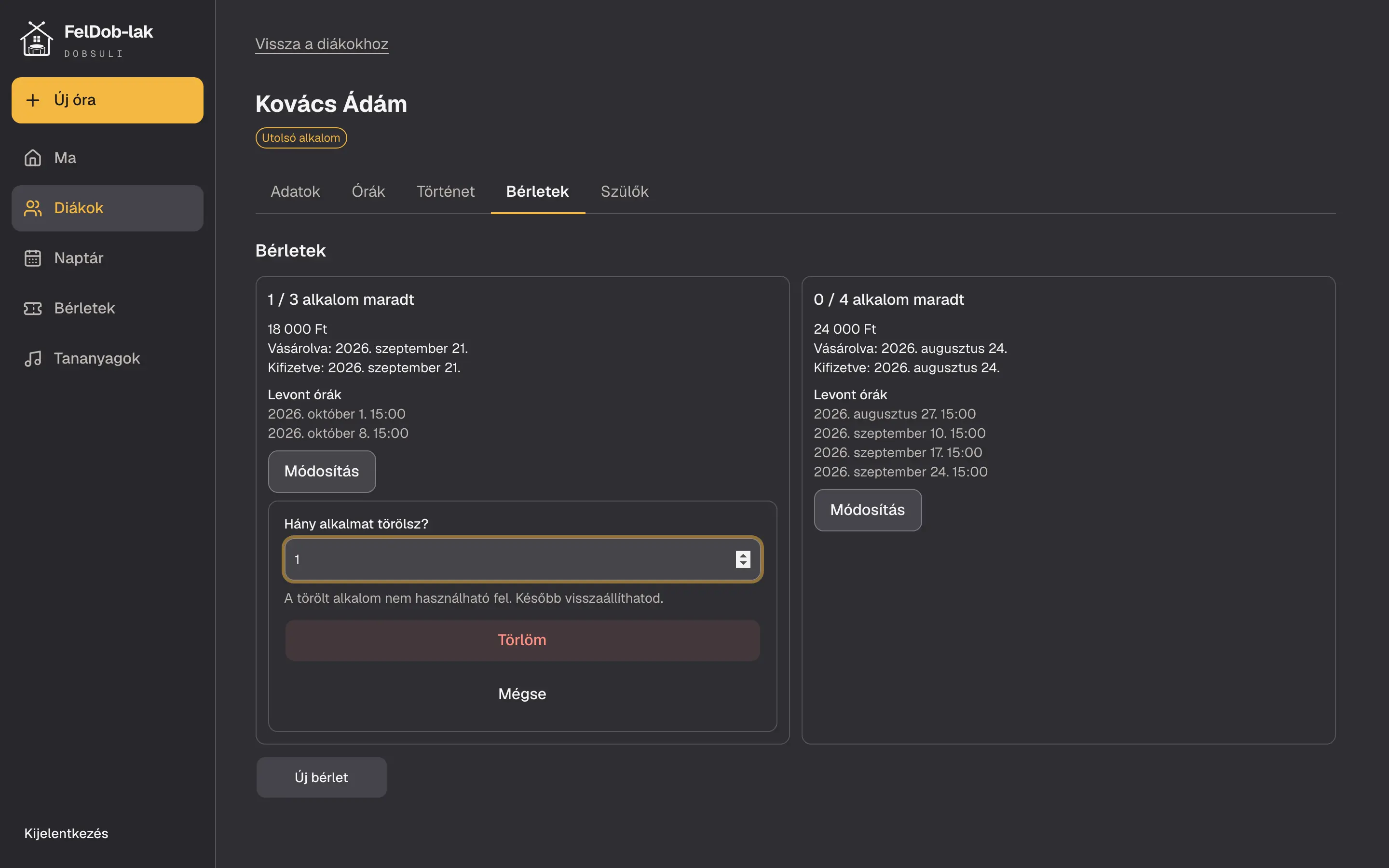1389x868 pixels.
Task: Open the Tananyagok sidebar label
Action: point(97,358)
